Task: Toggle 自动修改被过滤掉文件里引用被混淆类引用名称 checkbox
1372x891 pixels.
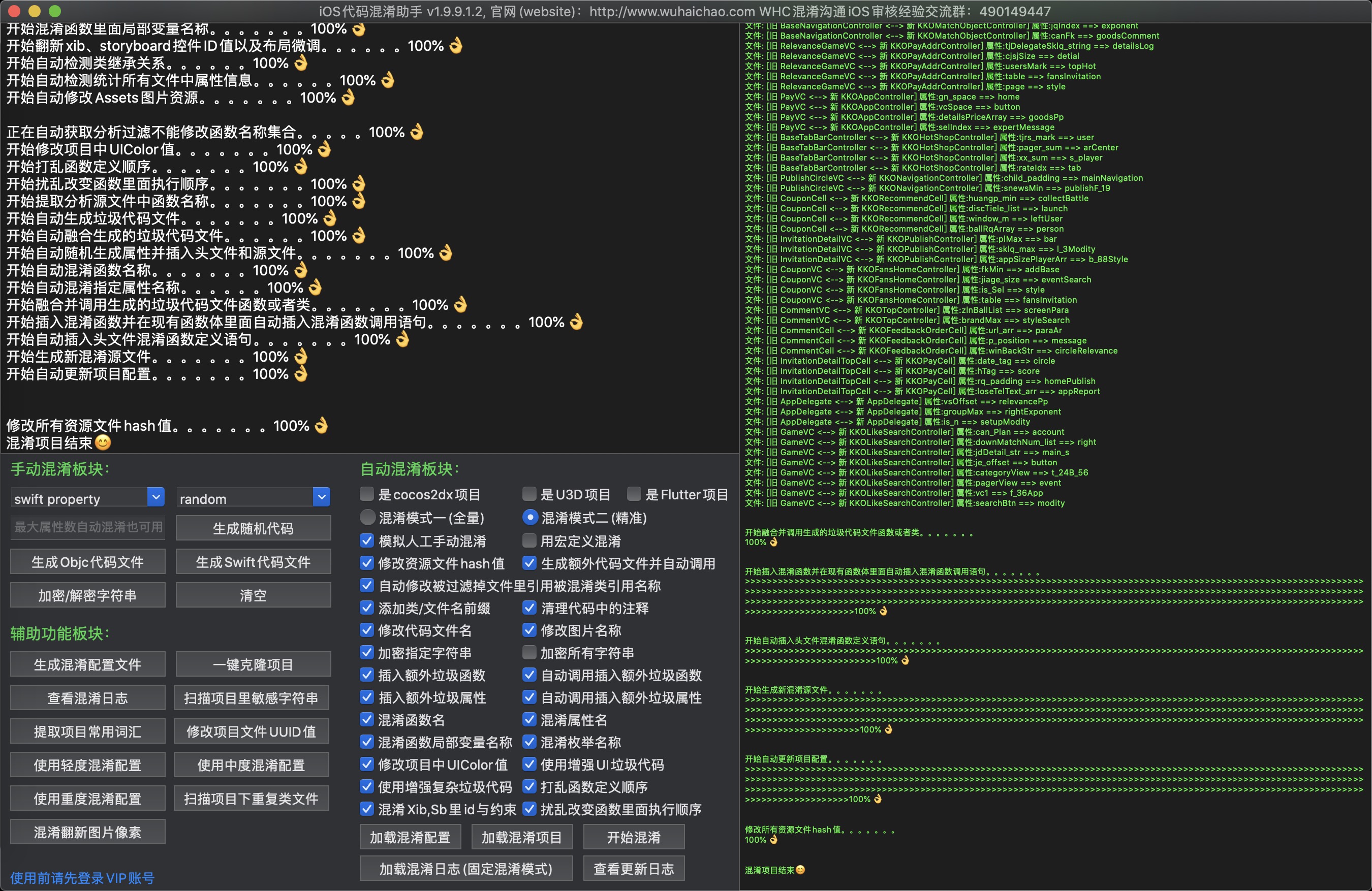Action: pos(367,586)
